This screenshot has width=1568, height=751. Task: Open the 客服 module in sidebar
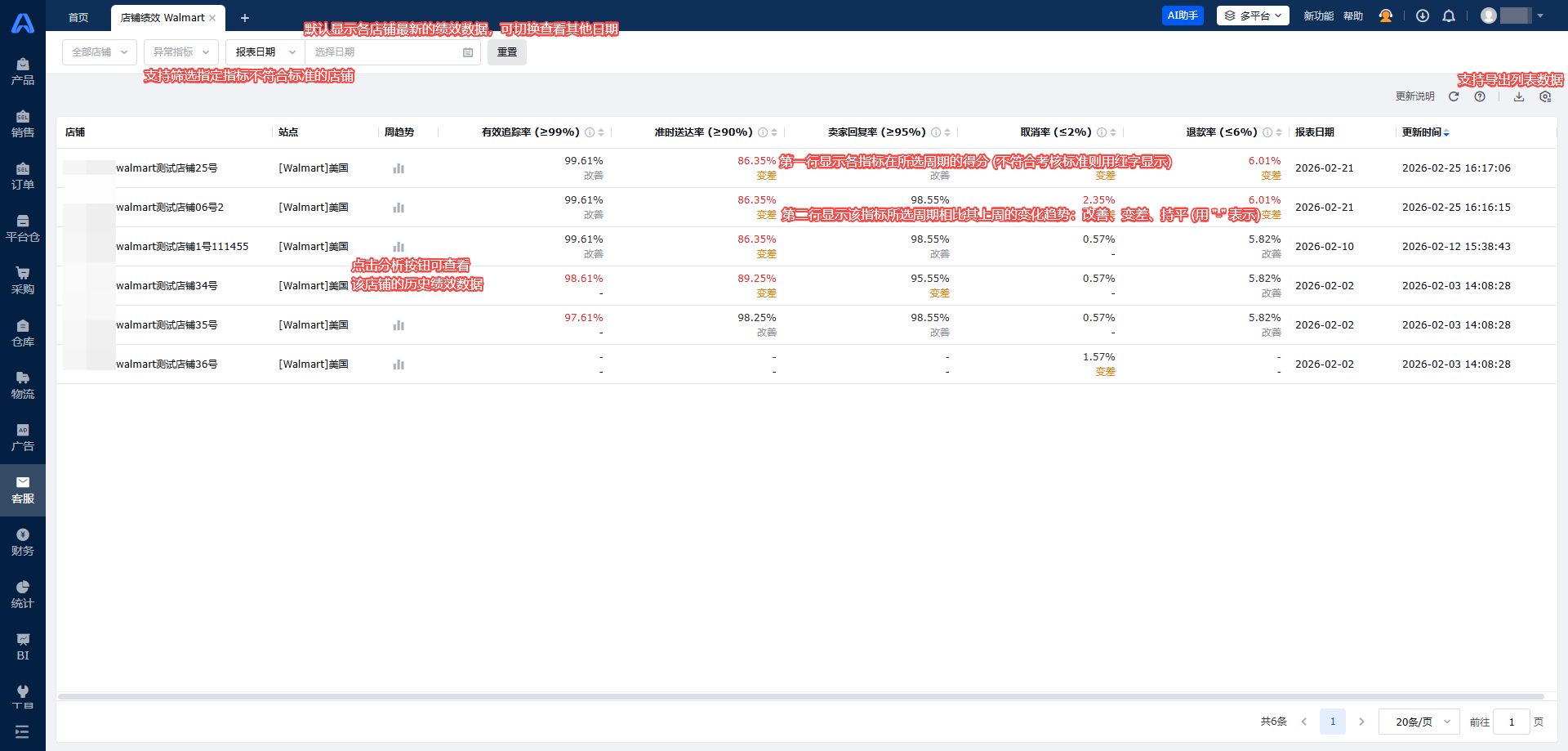23,489
